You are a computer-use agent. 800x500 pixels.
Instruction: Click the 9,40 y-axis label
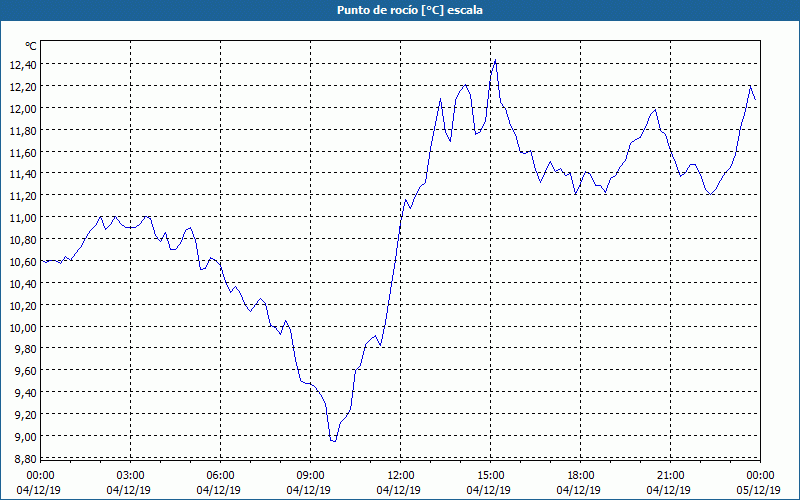click(26, 393)
